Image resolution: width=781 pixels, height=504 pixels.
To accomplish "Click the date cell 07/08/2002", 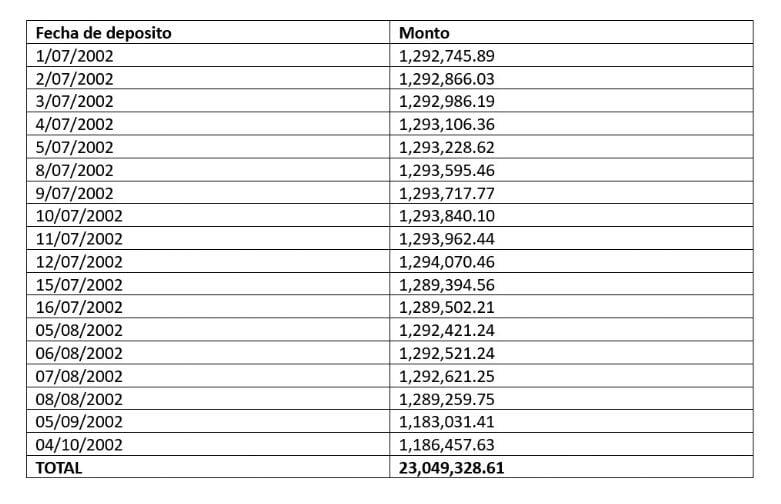I will [x=79, y=375].
